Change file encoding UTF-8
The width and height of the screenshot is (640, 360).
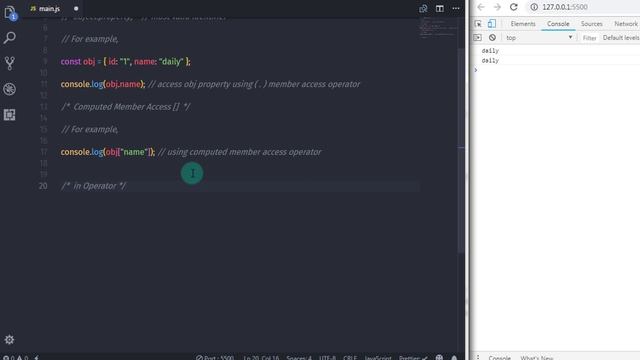pyautogui.click(x=327, y=358)
